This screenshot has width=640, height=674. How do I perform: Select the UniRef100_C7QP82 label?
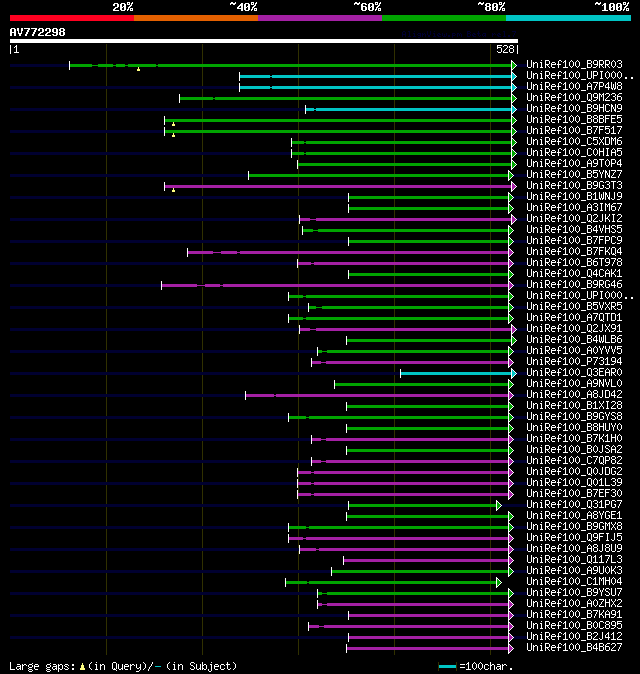(574, 460)
